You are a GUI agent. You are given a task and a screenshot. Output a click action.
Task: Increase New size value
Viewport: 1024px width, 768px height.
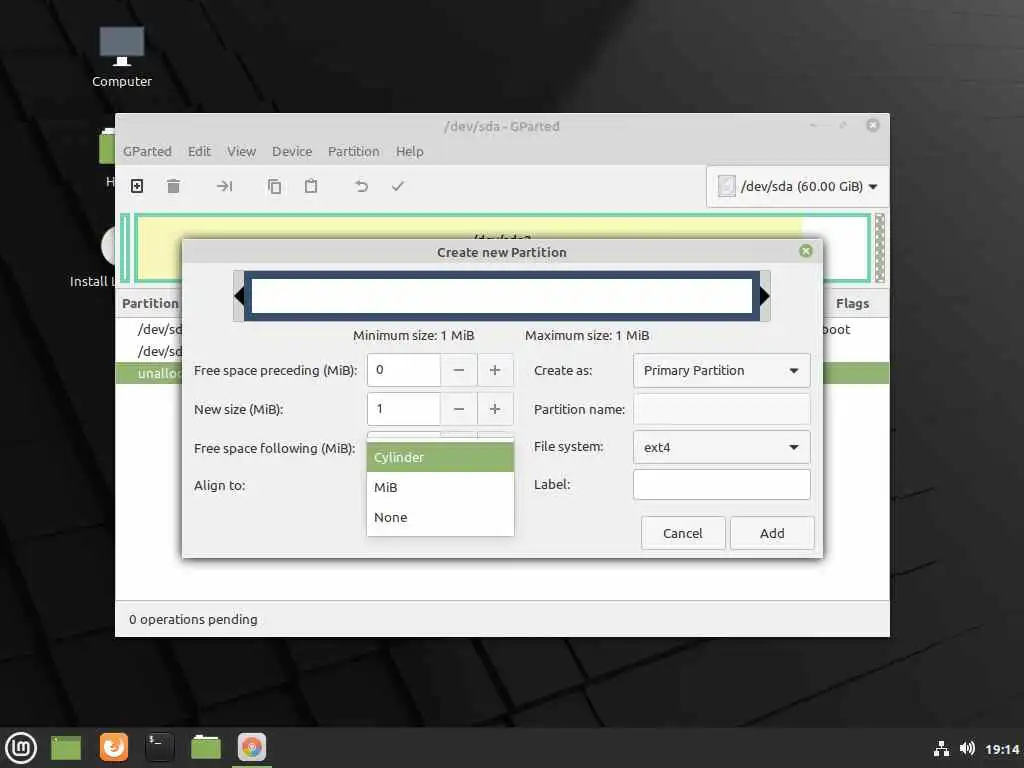coord(495,409)
